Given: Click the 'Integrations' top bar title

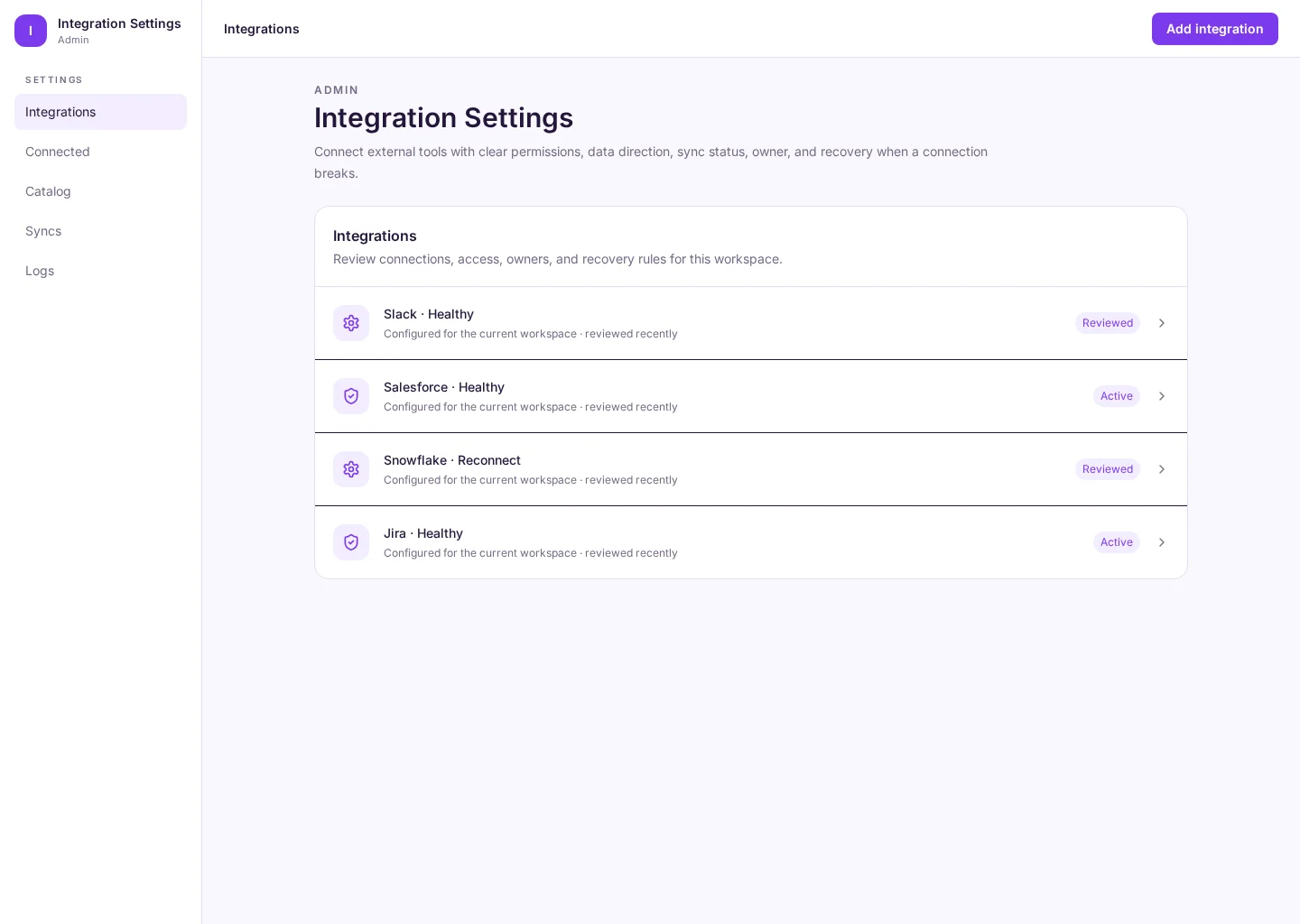Looking at the screenshot, I should [262, 29].
